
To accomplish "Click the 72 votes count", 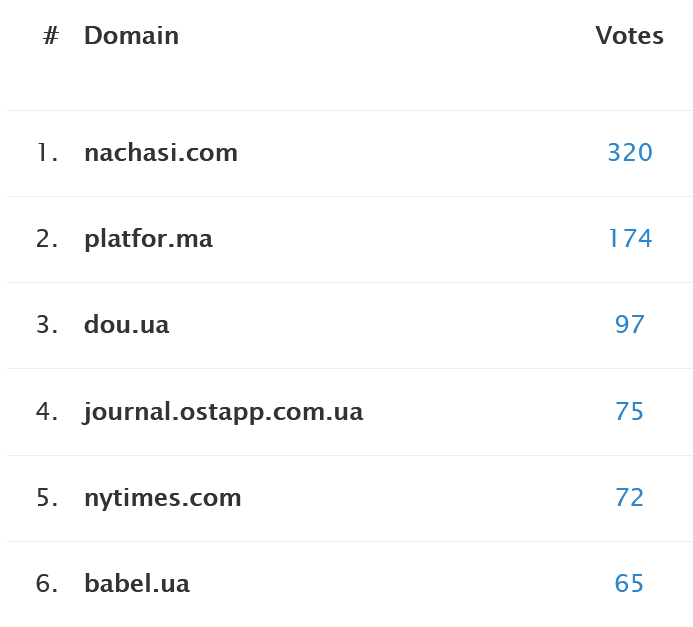I will [629, 498].
